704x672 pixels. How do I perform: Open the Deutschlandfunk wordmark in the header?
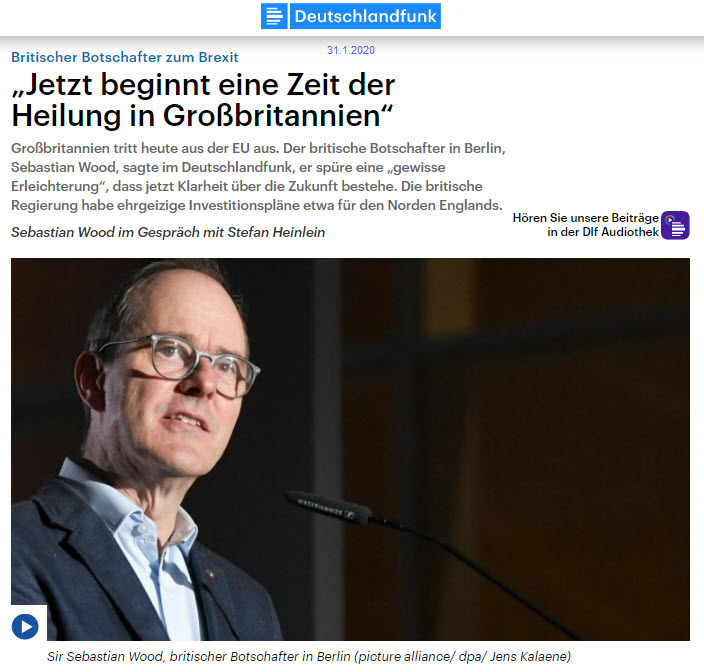coord(365,16)
